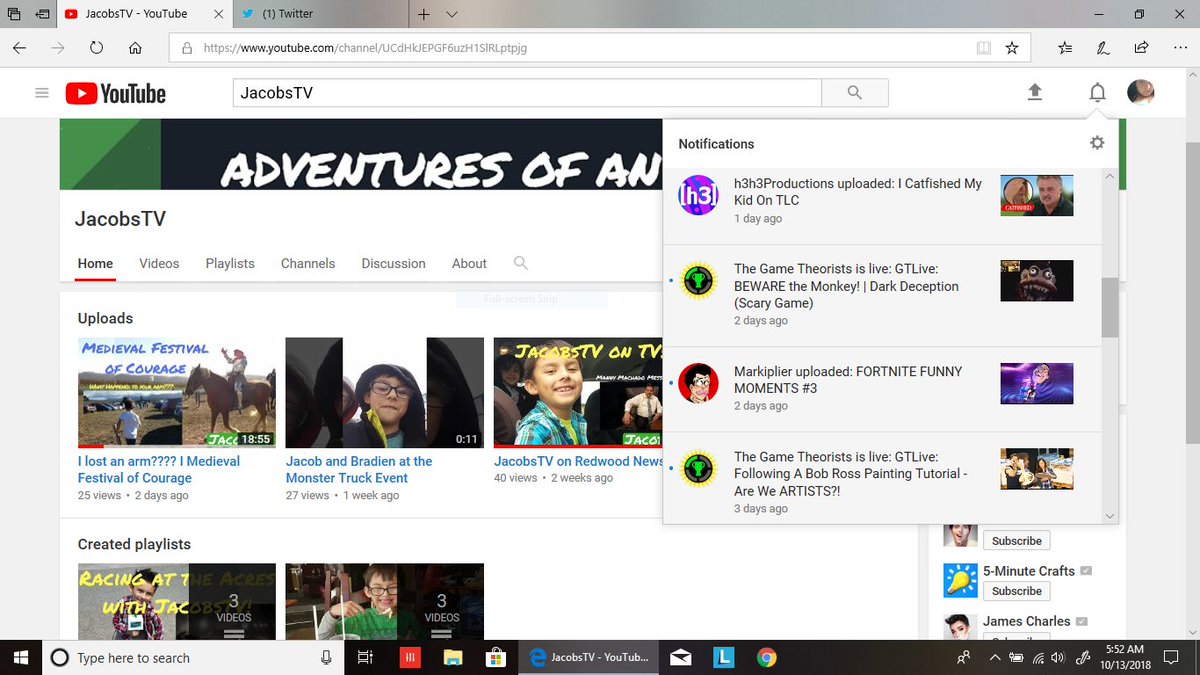
Task: Click Game Theorists avatar on BEWARE the Monkey
Action: pyautogui.click(x=698, y=281)
